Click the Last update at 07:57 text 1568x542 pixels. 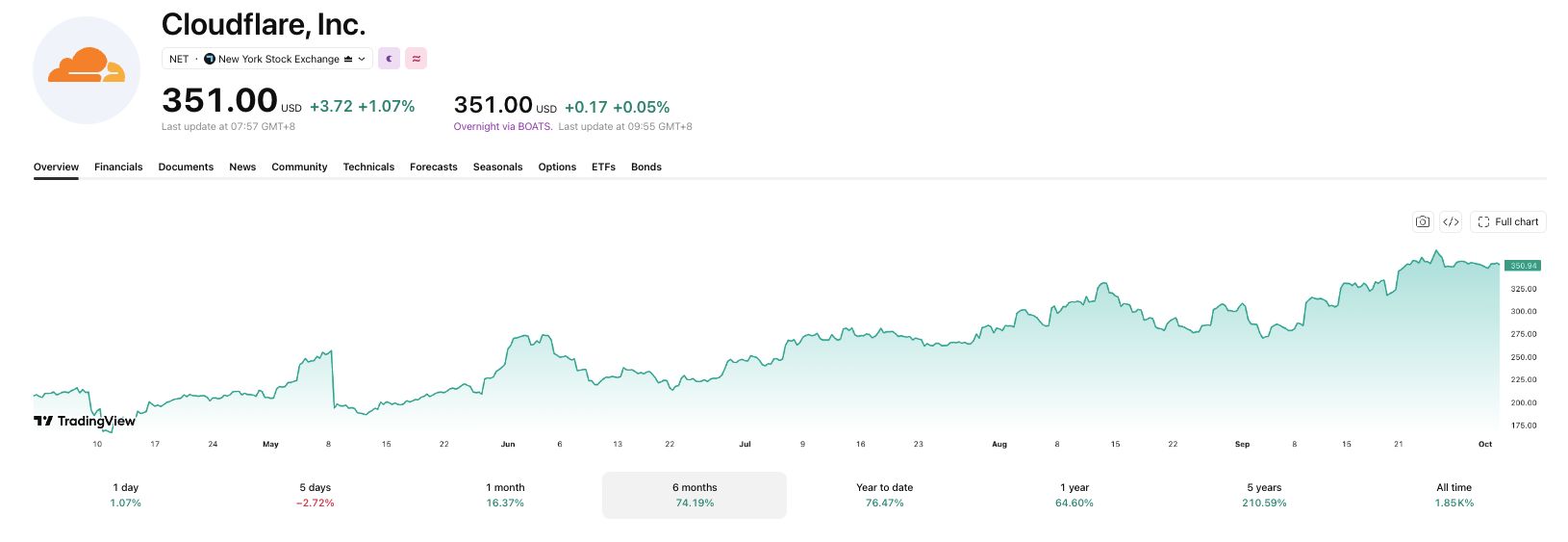click(x=228, y=126)
